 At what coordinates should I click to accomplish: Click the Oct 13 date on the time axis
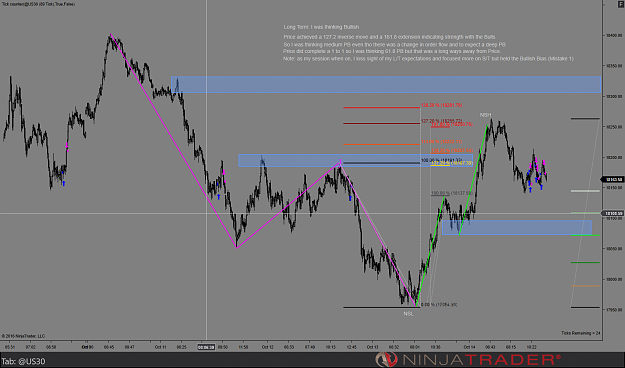372,347
